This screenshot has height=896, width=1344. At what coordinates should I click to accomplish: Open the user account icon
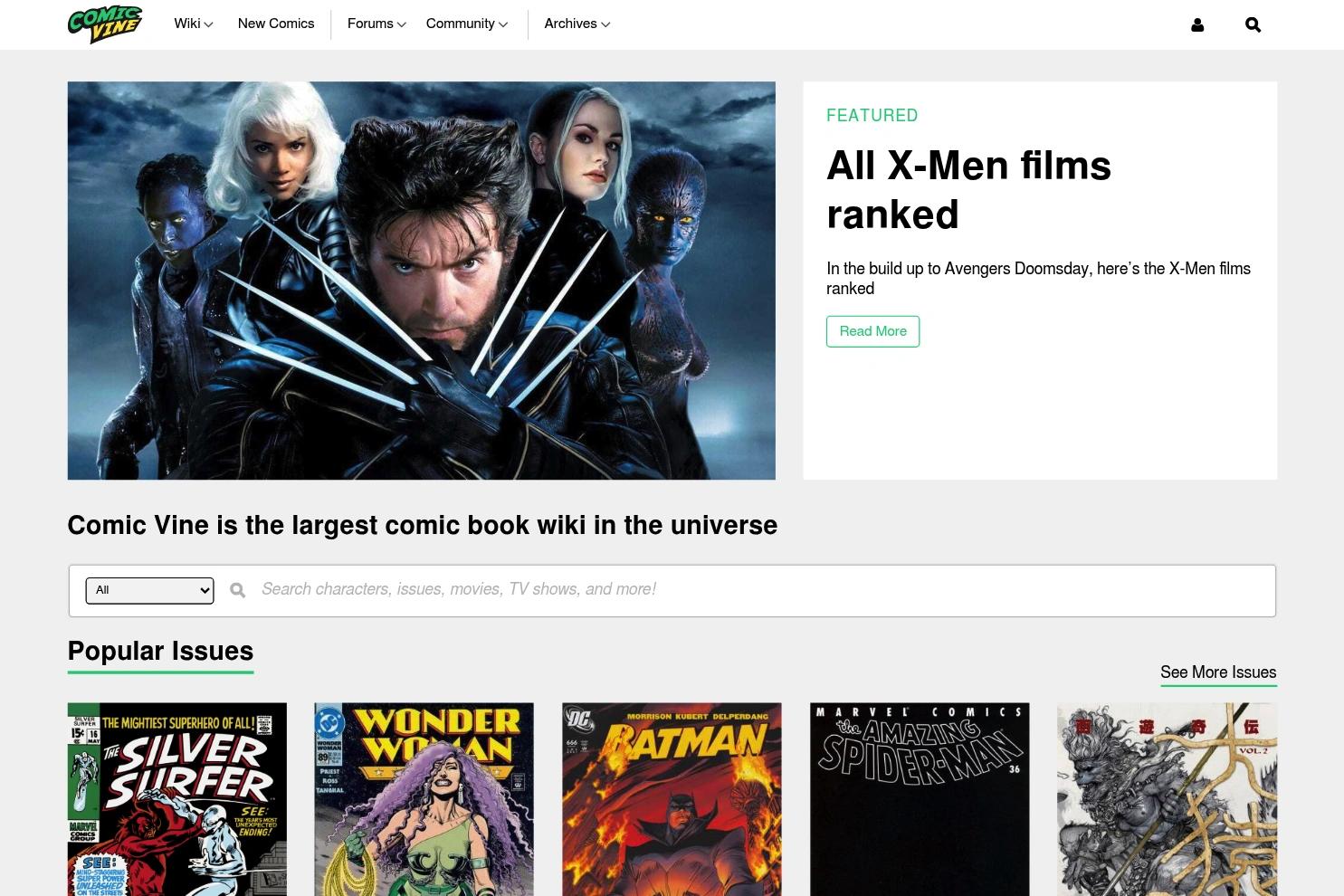point(1197,25)
